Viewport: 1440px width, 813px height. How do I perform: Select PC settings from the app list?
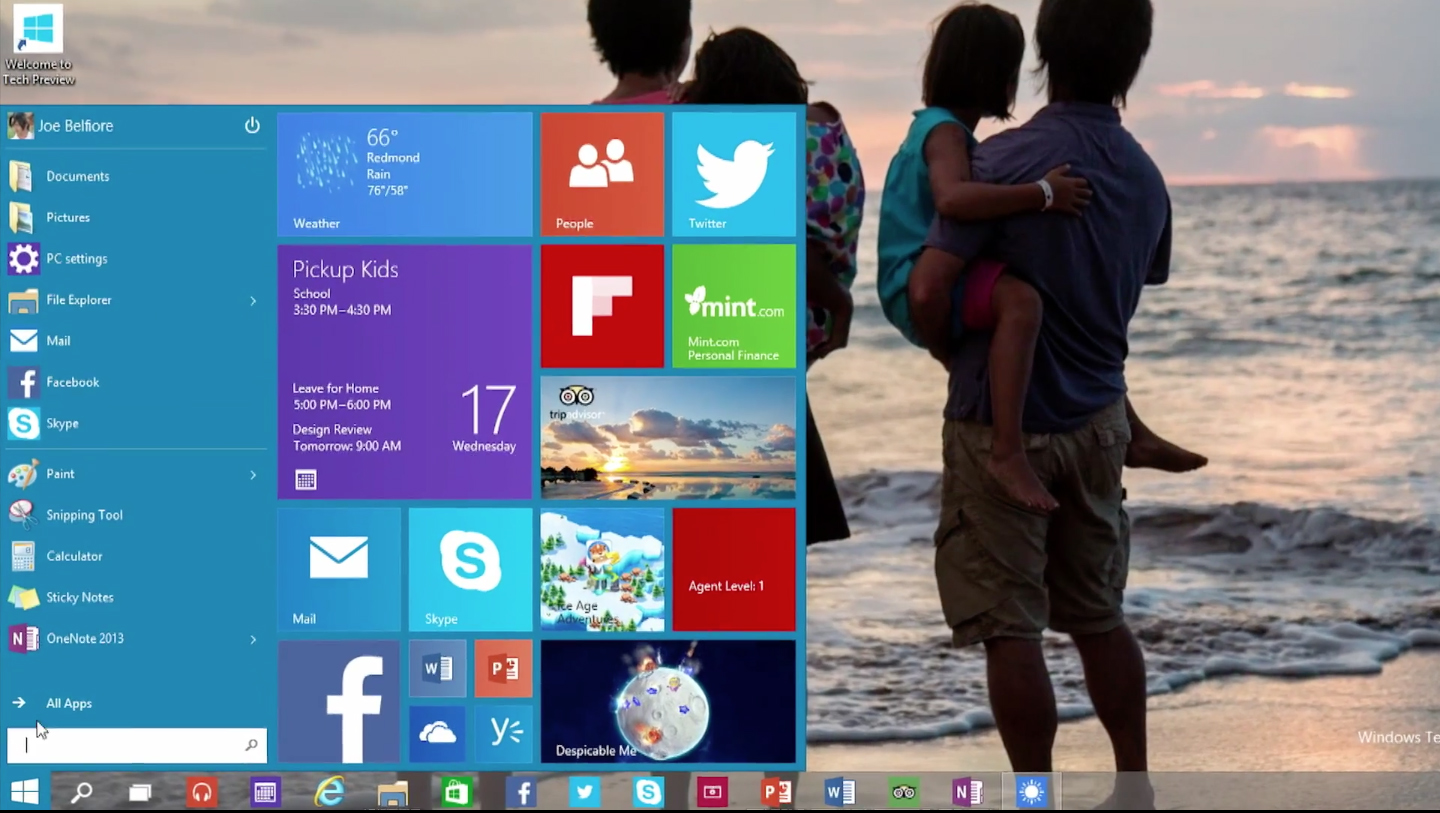pos(76,259)
